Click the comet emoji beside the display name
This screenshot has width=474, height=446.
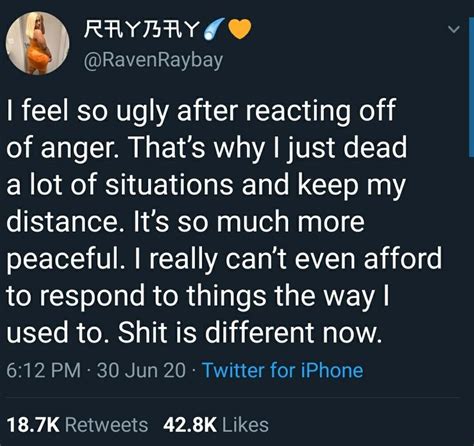tap(214, 29)
